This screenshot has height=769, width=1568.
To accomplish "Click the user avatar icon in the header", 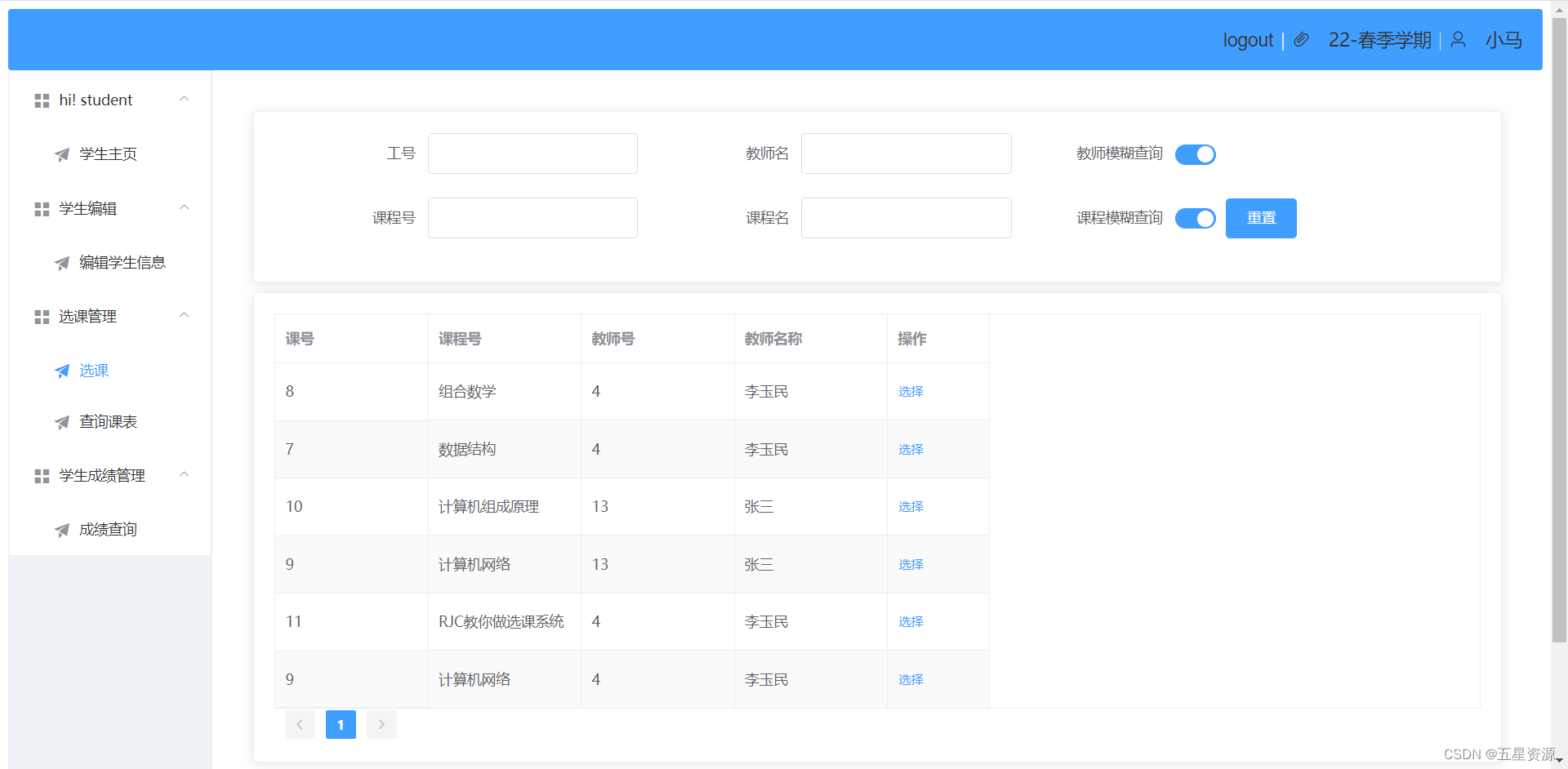I will click(1458, 40).
